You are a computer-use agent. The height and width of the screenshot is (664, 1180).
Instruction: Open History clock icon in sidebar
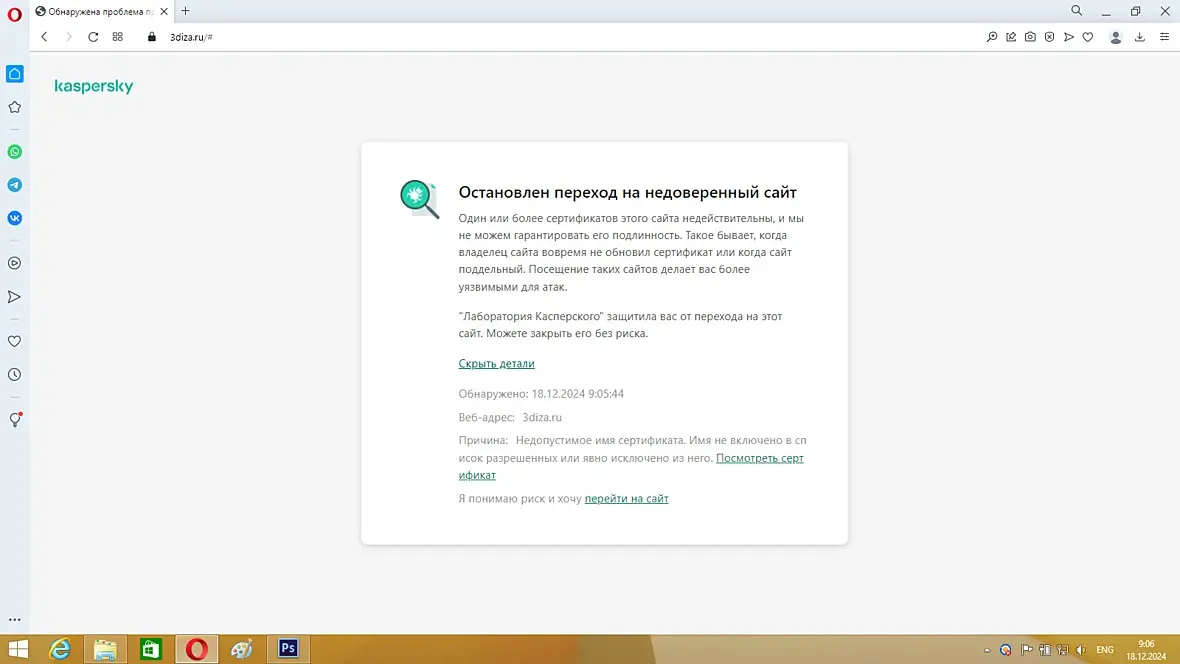(14, 374)
